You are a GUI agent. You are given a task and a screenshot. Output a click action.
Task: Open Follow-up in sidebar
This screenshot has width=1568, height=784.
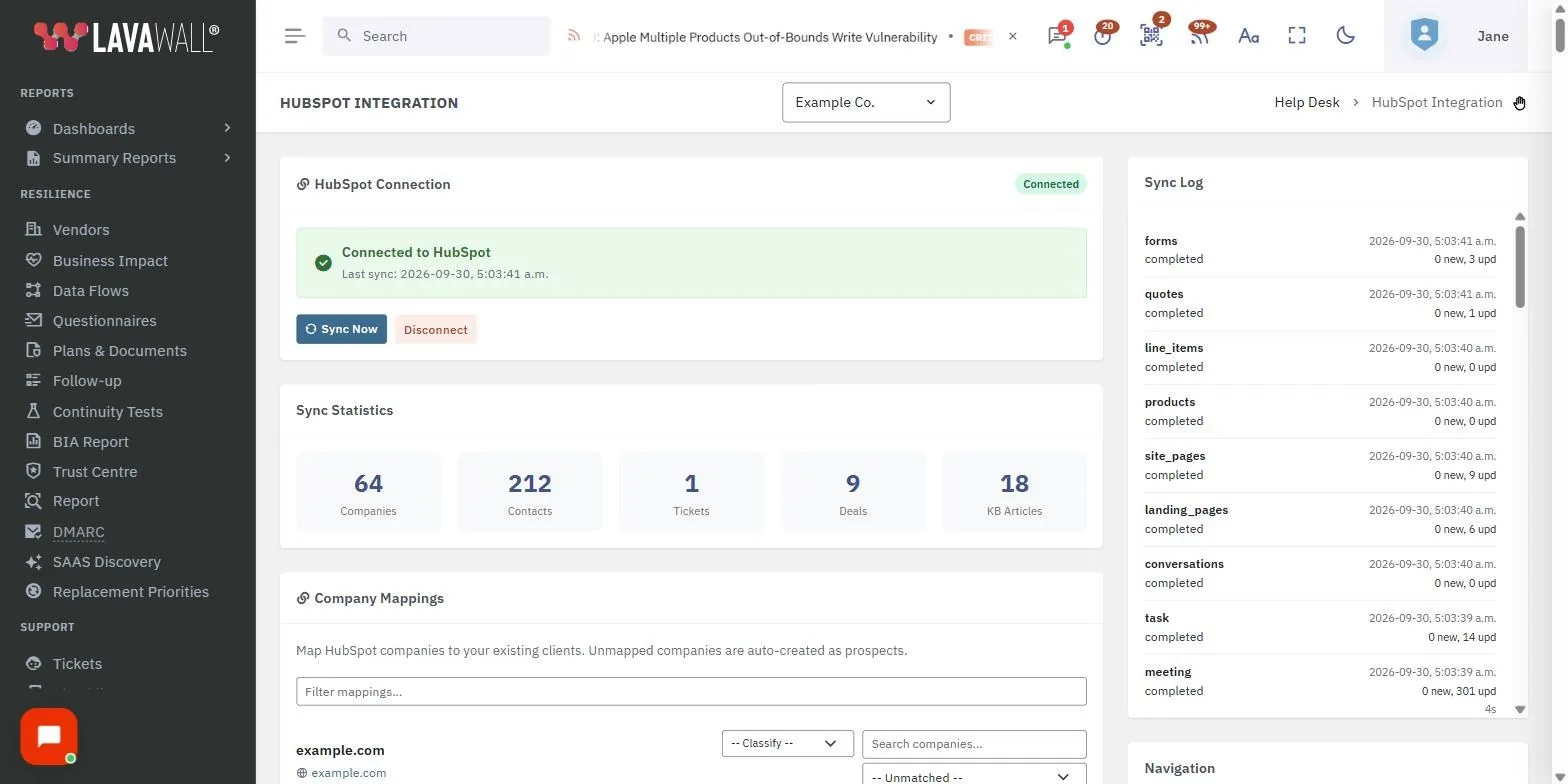click(87, 381)
